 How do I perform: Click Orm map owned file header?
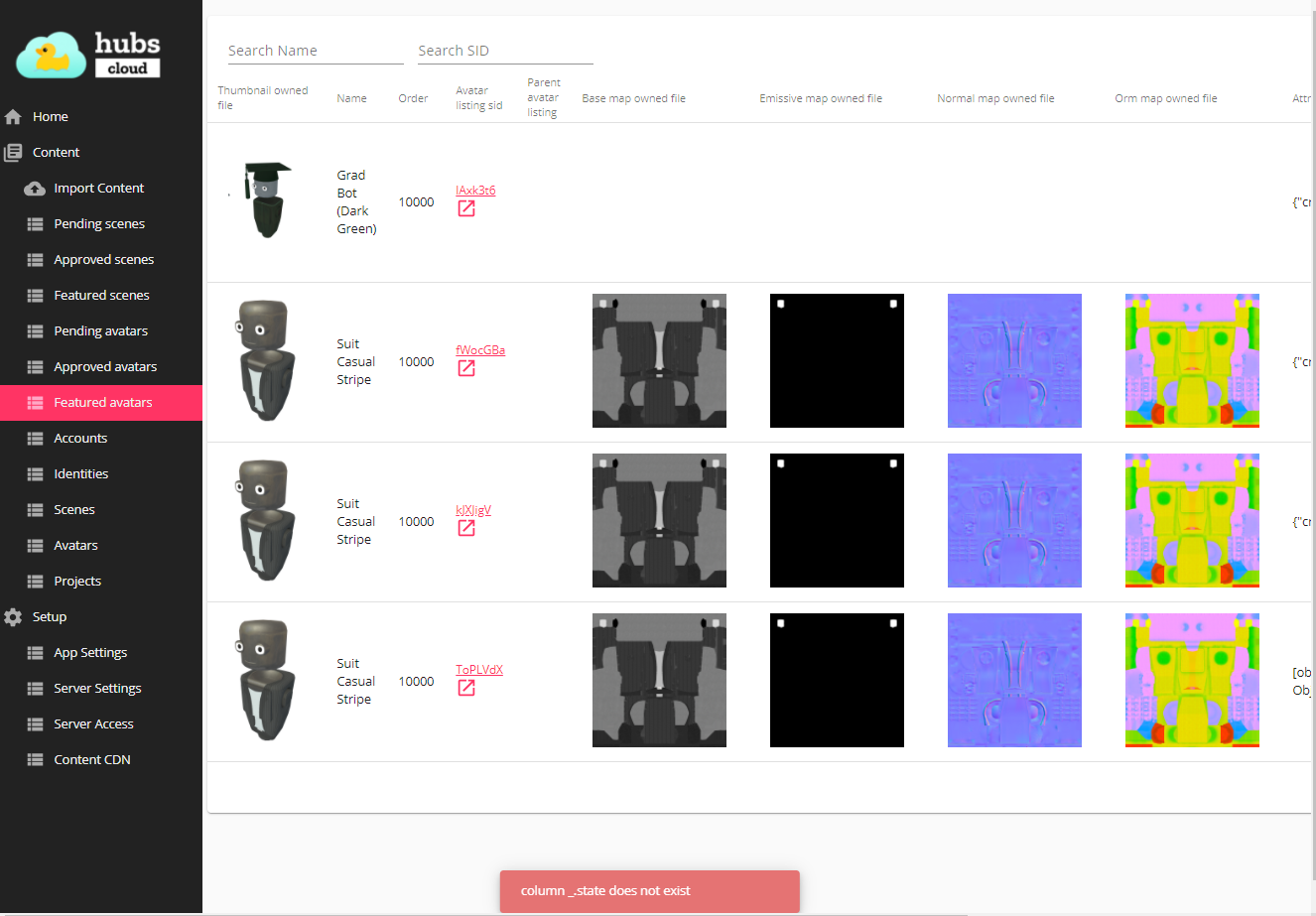[x=1165, y=98]
